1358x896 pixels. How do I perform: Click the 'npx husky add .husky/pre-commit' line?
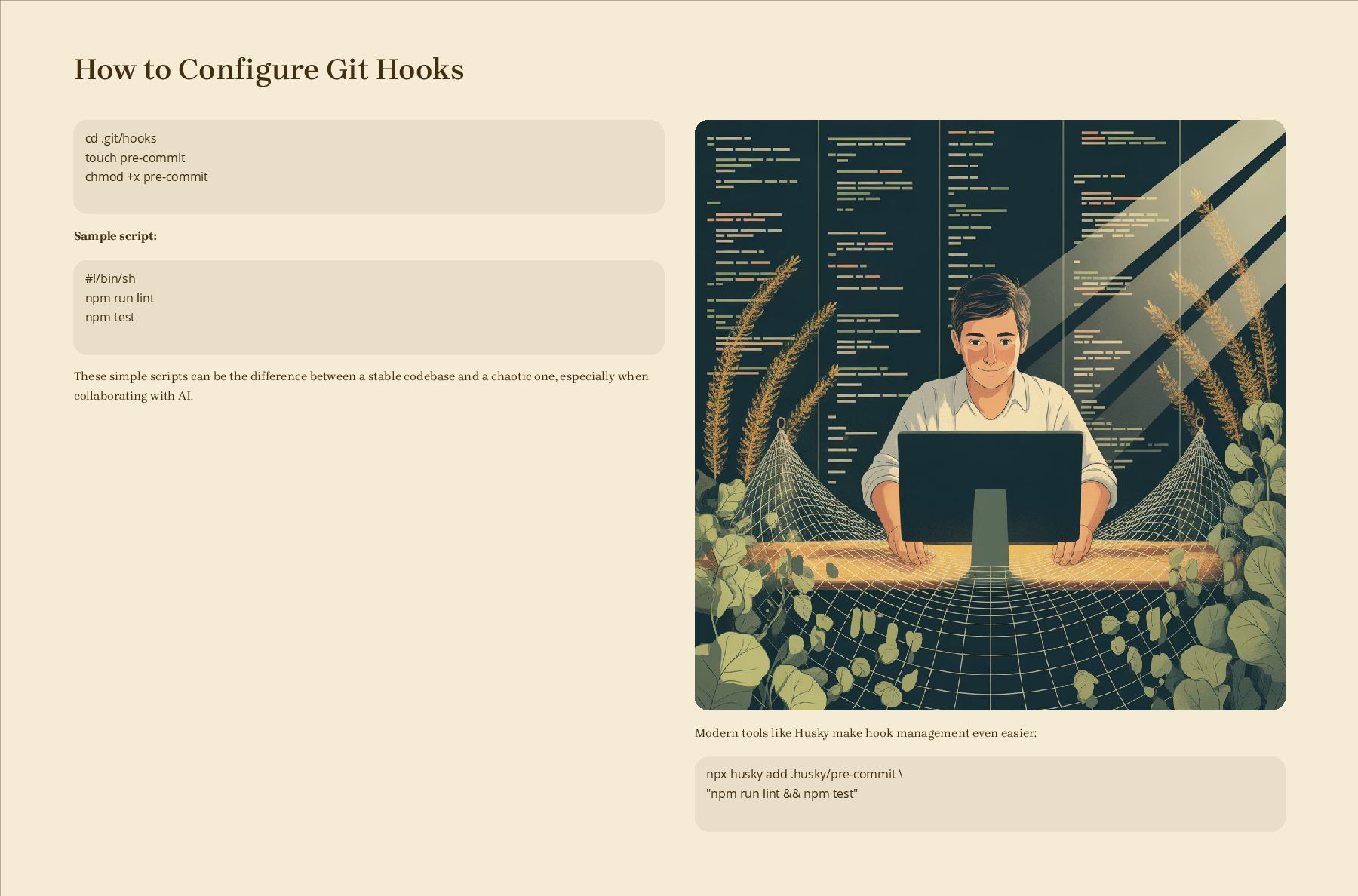coord(804,774)
